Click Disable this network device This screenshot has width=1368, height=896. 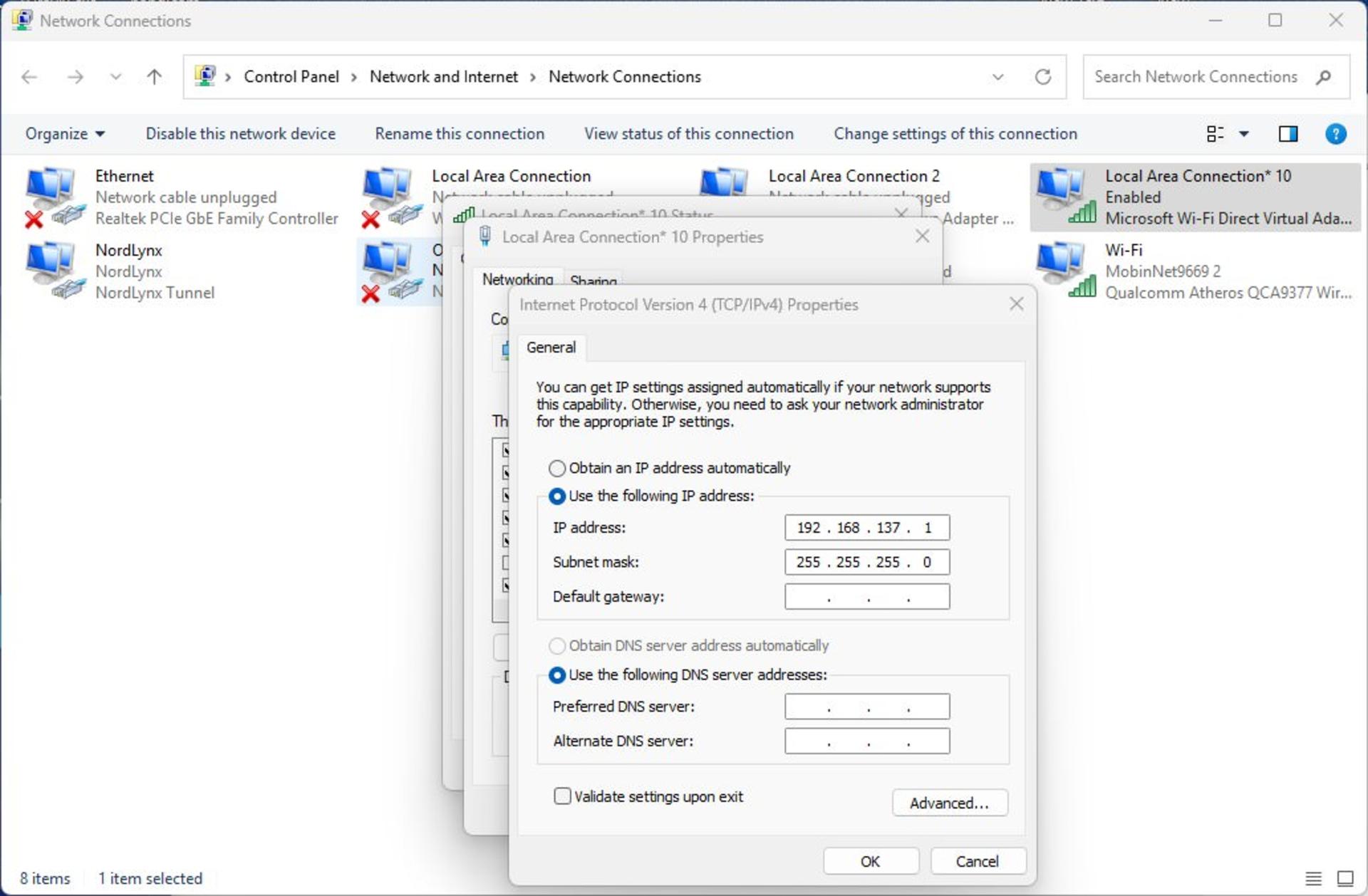(x=240, y=134)
